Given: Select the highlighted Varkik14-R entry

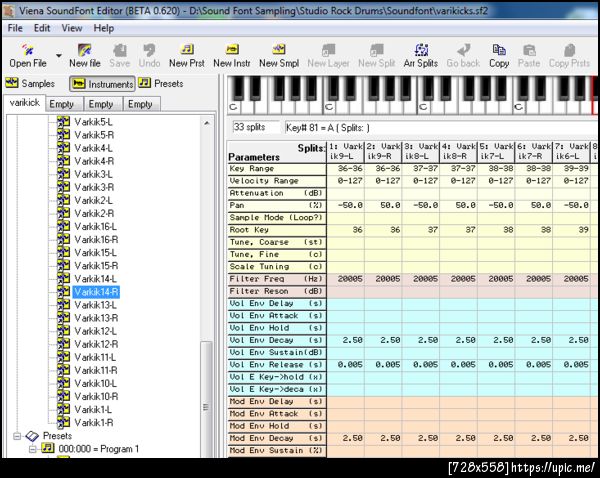Looking at the screenshot, I should [96, 292].
